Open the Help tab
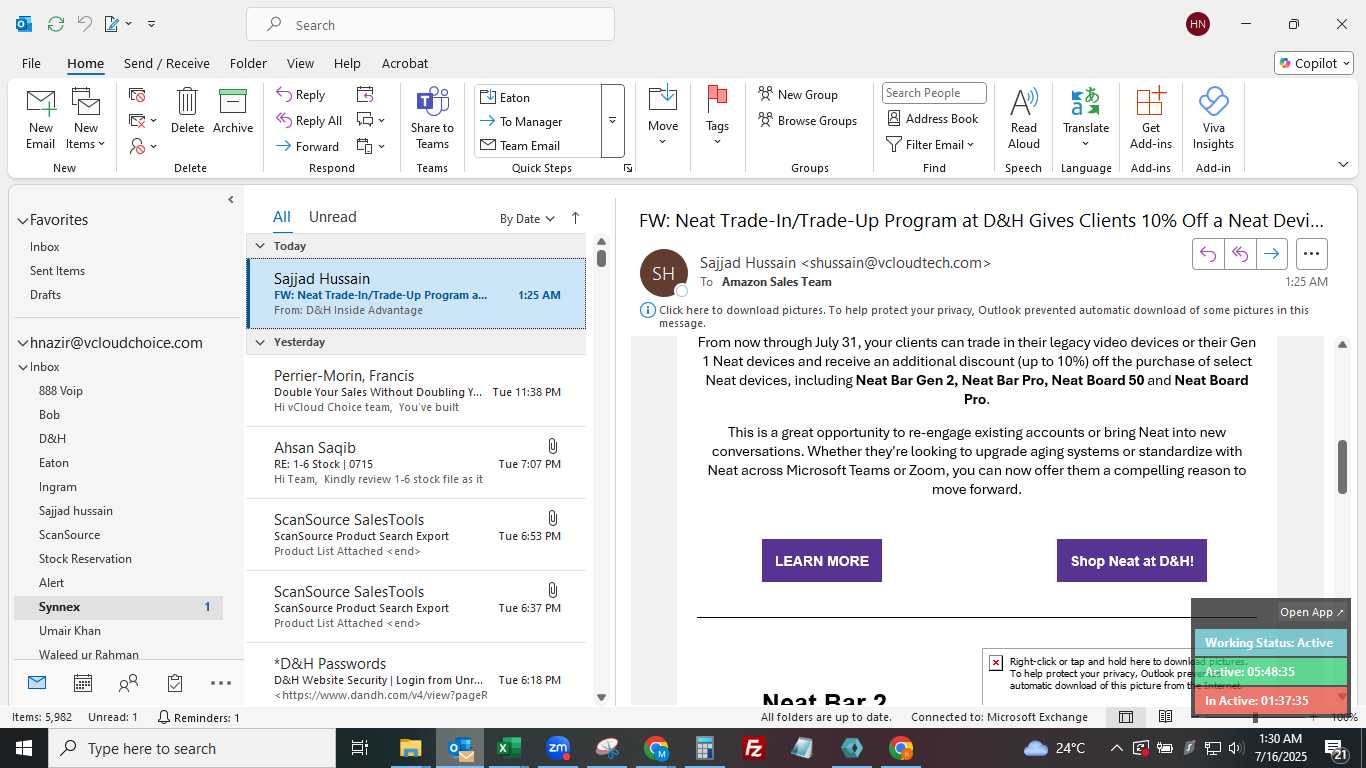The height and width of the screenshot is (768, 1366). (x=347, y=63)
